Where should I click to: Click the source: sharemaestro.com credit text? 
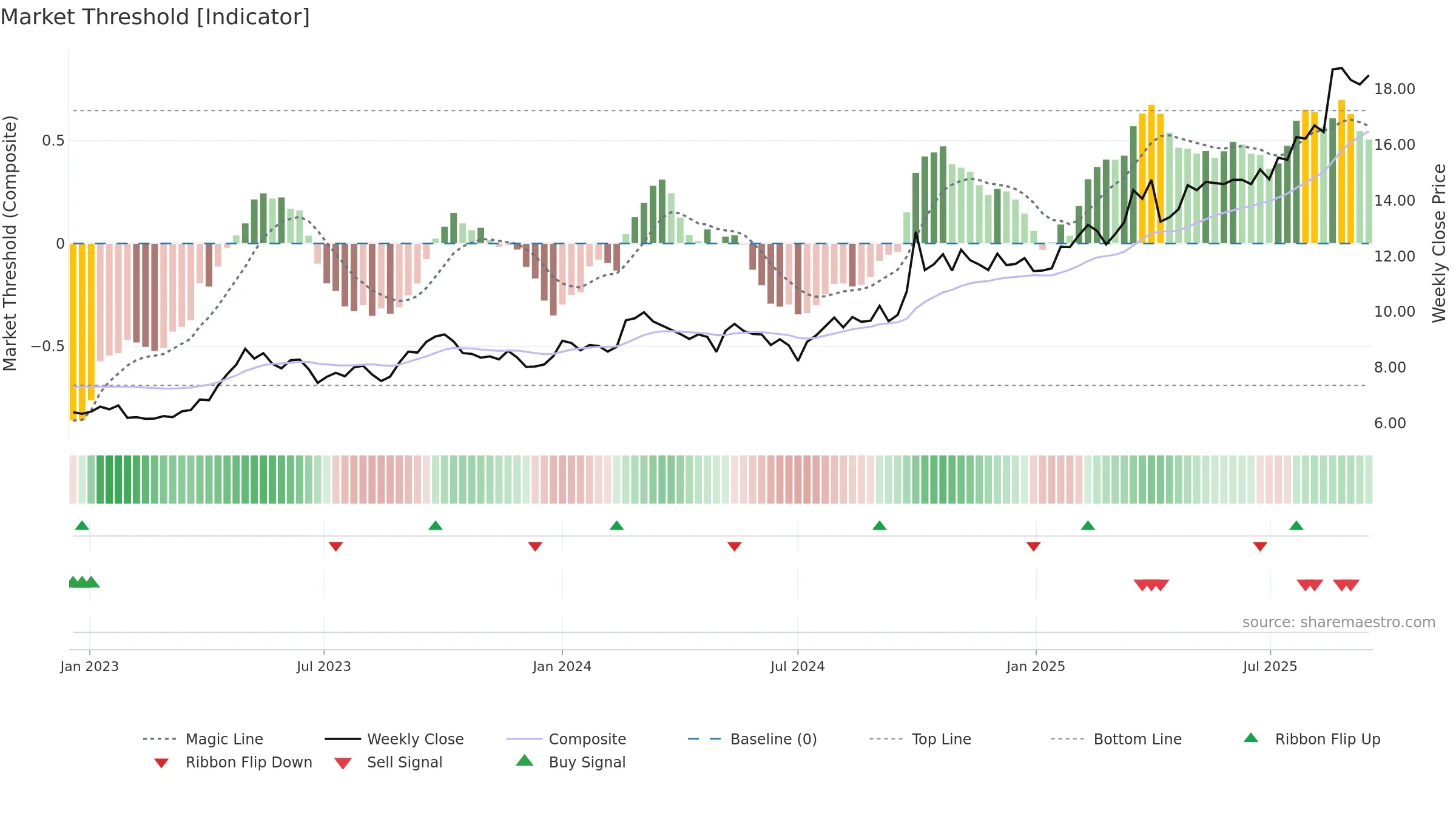tap(1339, 622)
